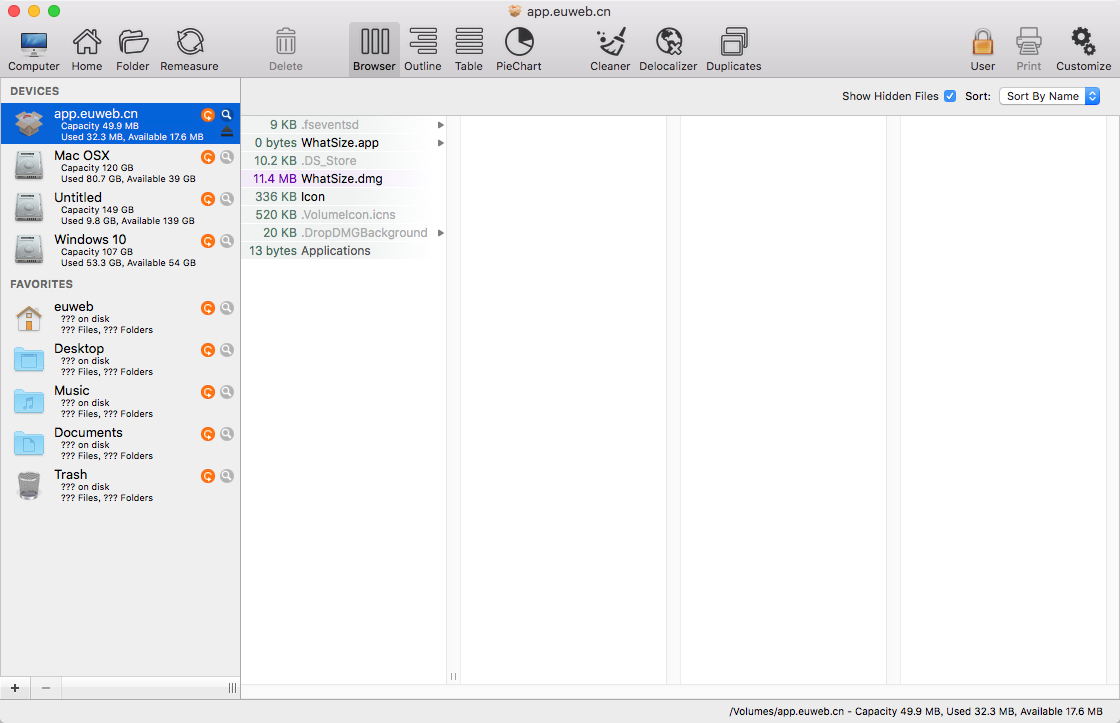Select Windows 10 device in sidebar
The height and width of the screenshot is (723, 1120).
(x=120, y=250)
